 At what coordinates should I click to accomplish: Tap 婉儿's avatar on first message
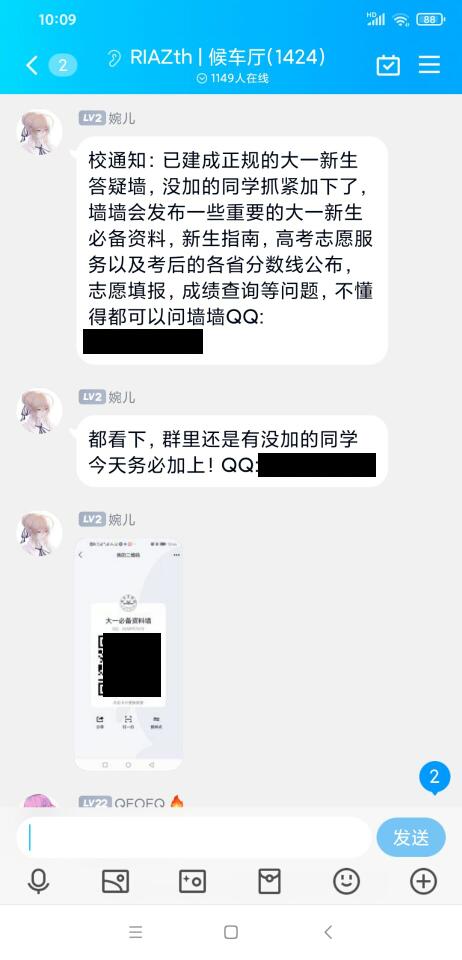click(39, 132)
